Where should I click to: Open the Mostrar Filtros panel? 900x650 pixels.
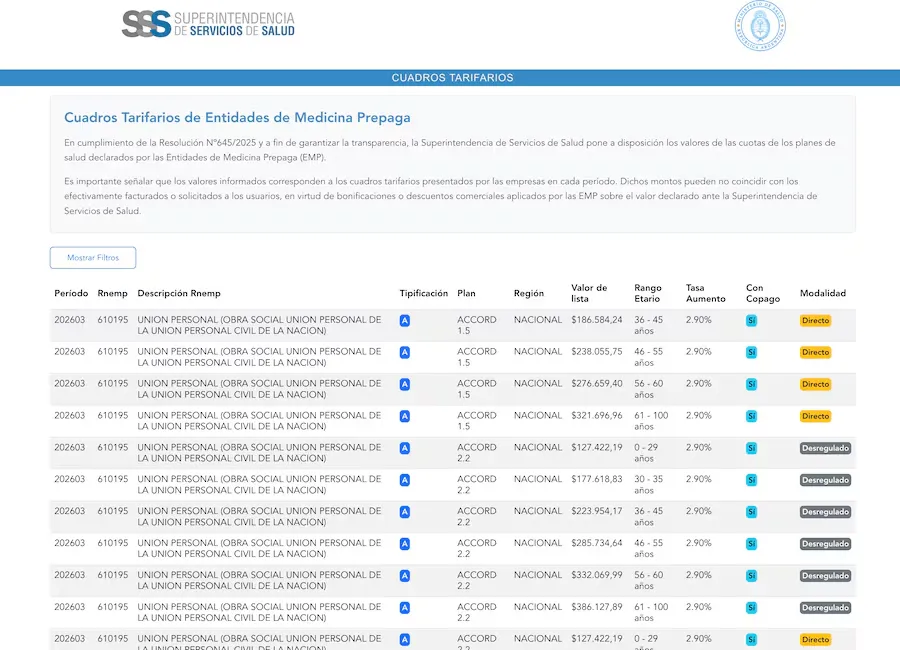point(93,258)
